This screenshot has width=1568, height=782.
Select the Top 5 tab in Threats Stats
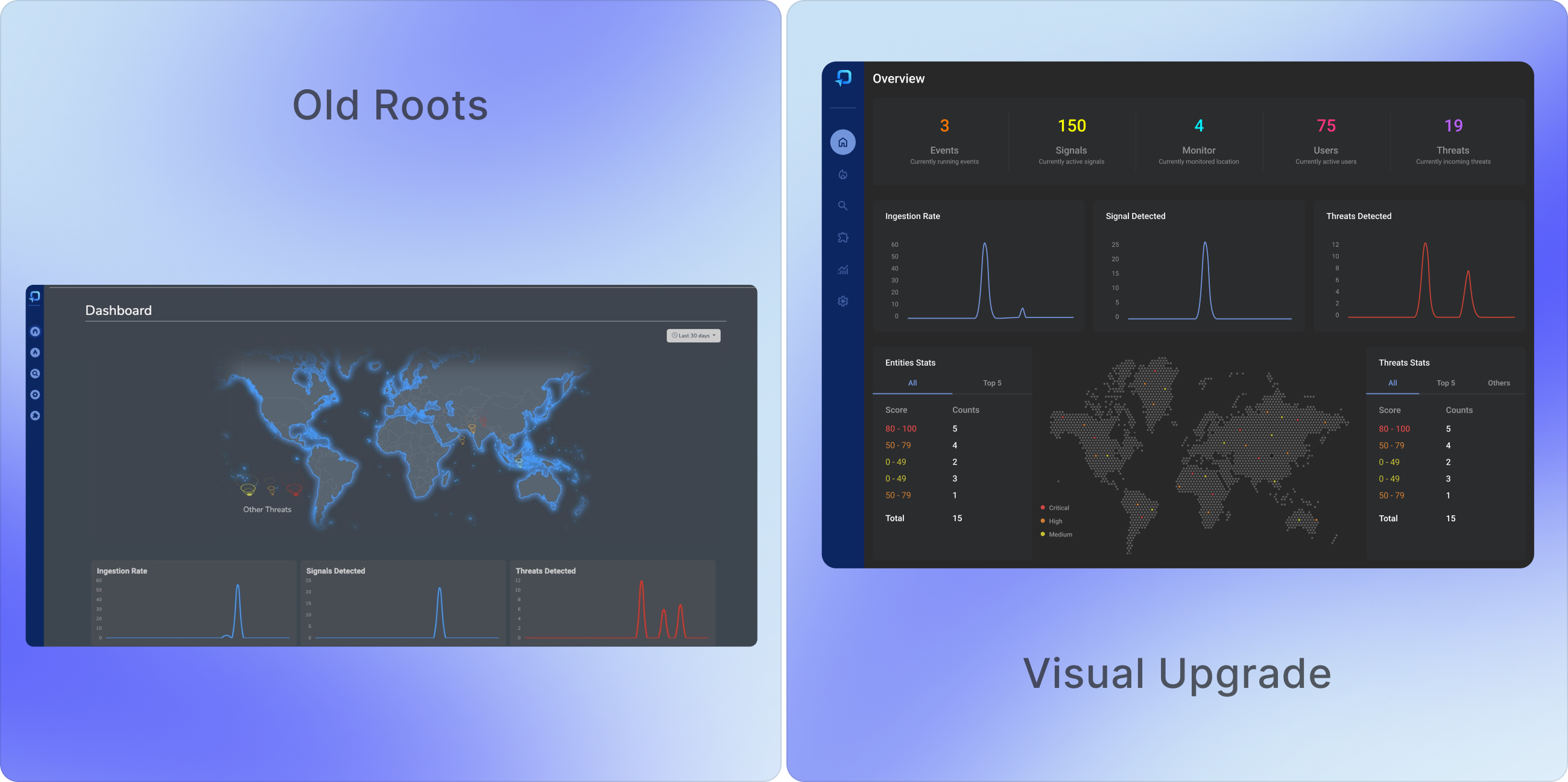pyautogui.click(x=1445, y=383)
